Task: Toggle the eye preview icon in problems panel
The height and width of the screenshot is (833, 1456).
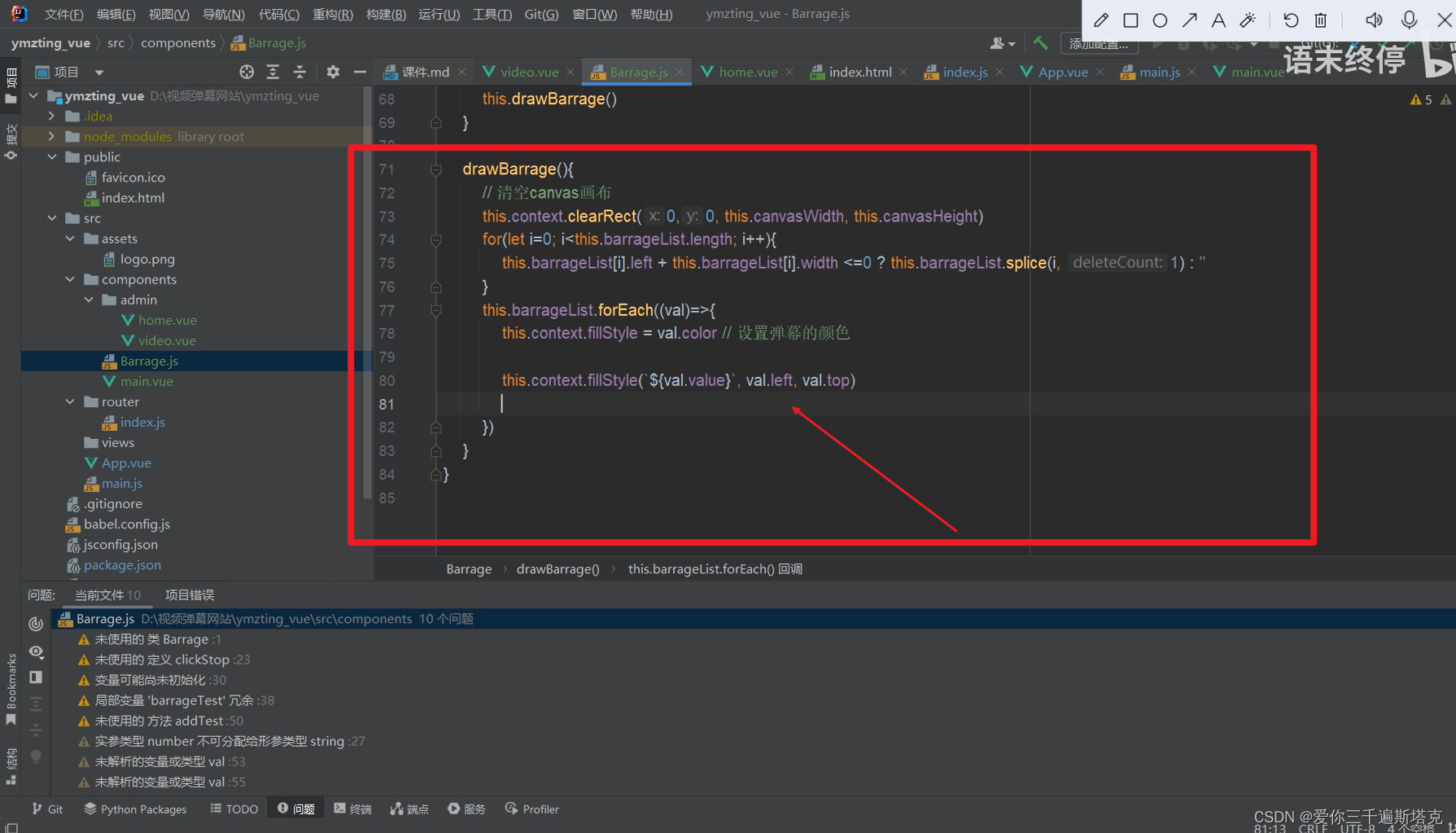Action: point(36,651)
